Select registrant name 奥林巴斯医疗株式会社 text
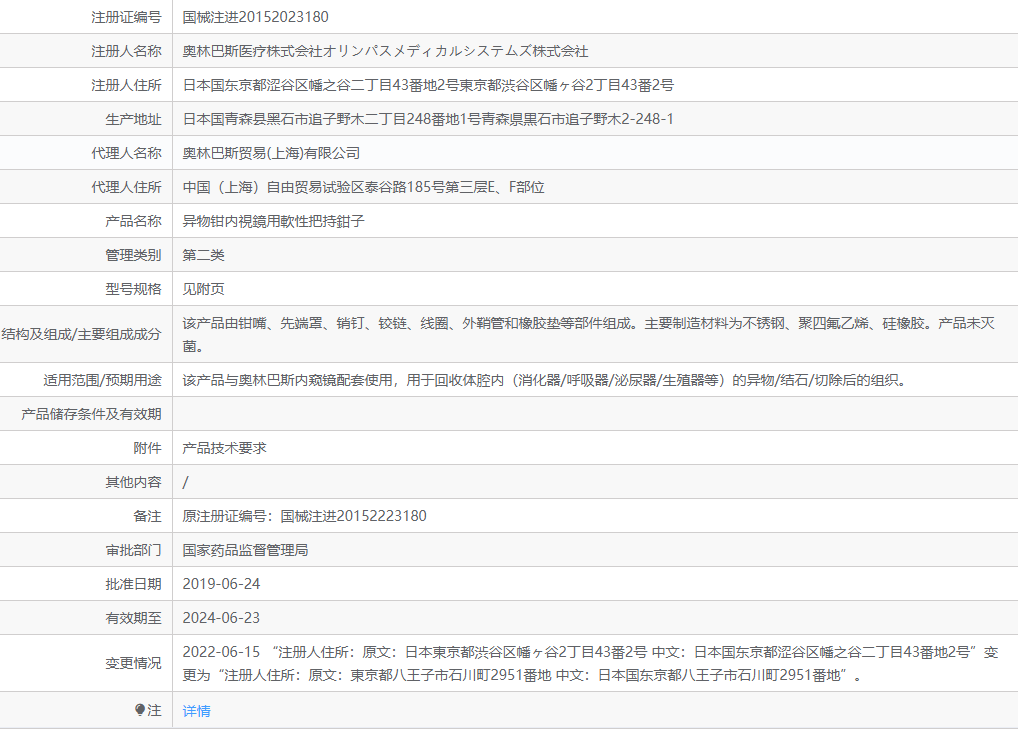 [x=252, y=51]
